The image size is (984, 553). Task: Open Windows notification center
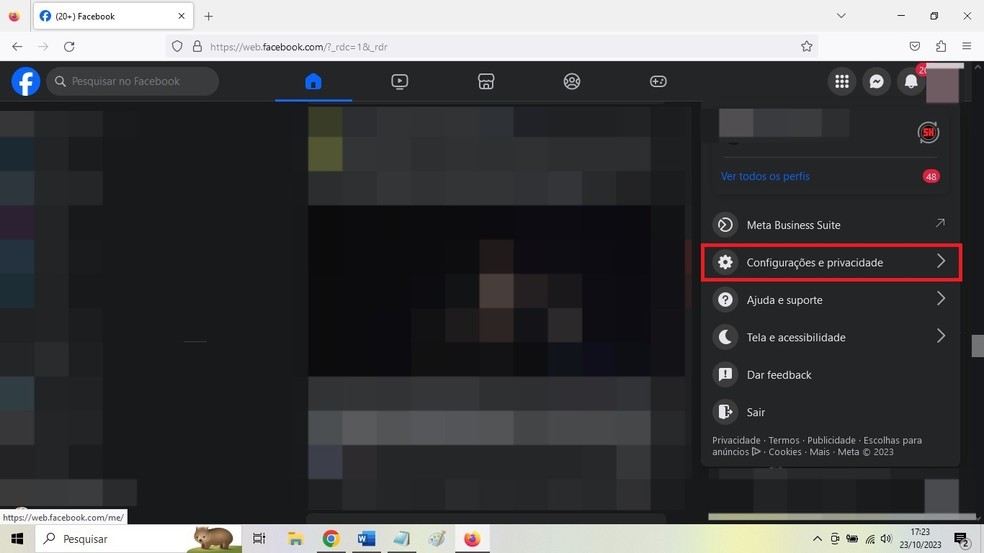961,539
